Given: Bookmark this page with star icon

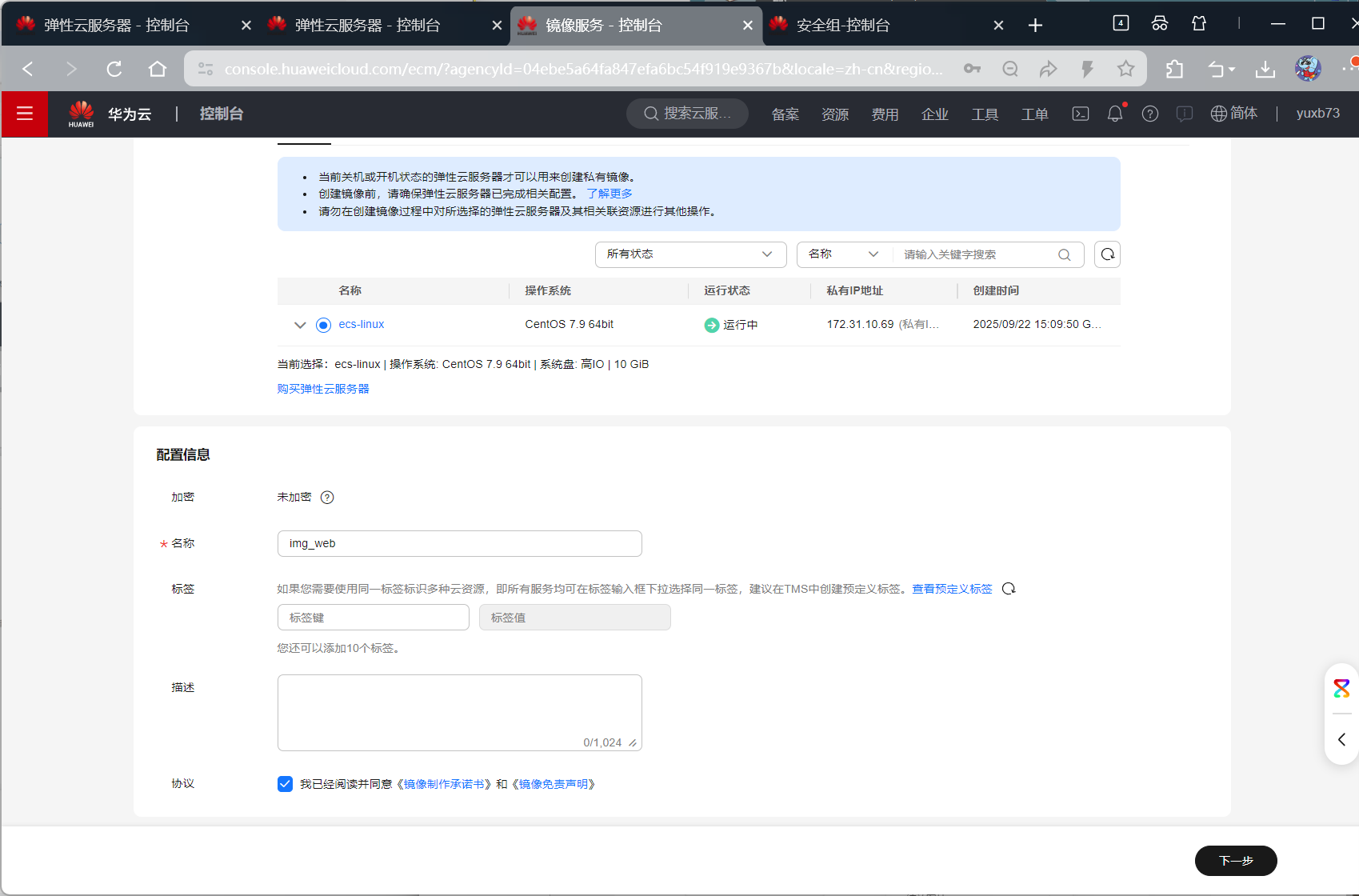Looking at the screenshot, I should click(x=1125, y=69).
